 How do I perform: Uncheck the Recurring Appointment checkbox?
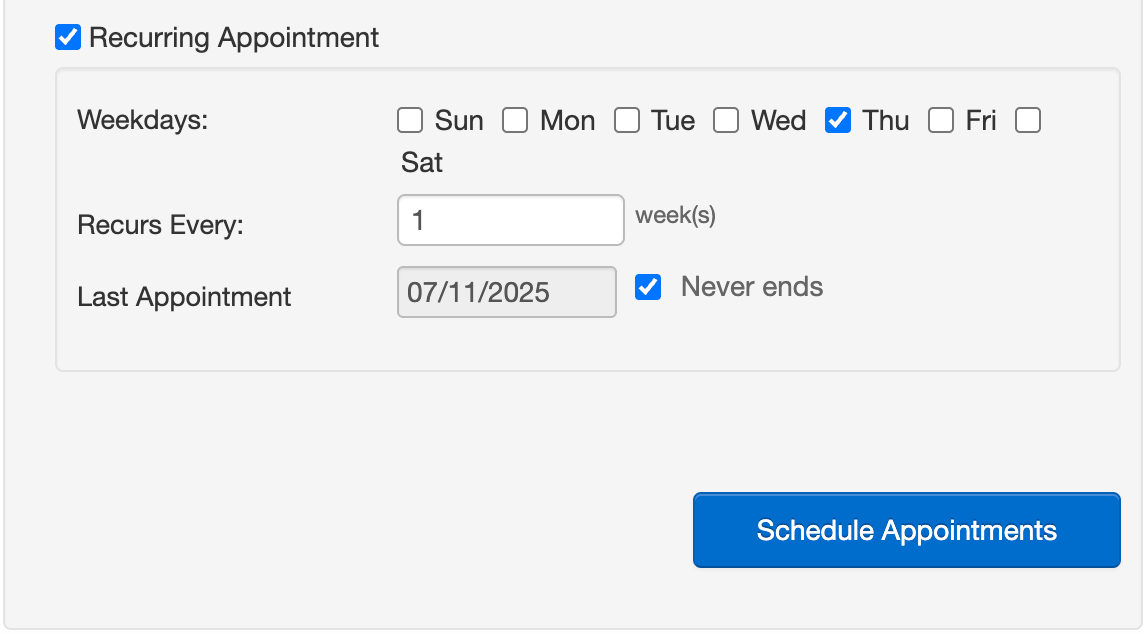point(68,38)
